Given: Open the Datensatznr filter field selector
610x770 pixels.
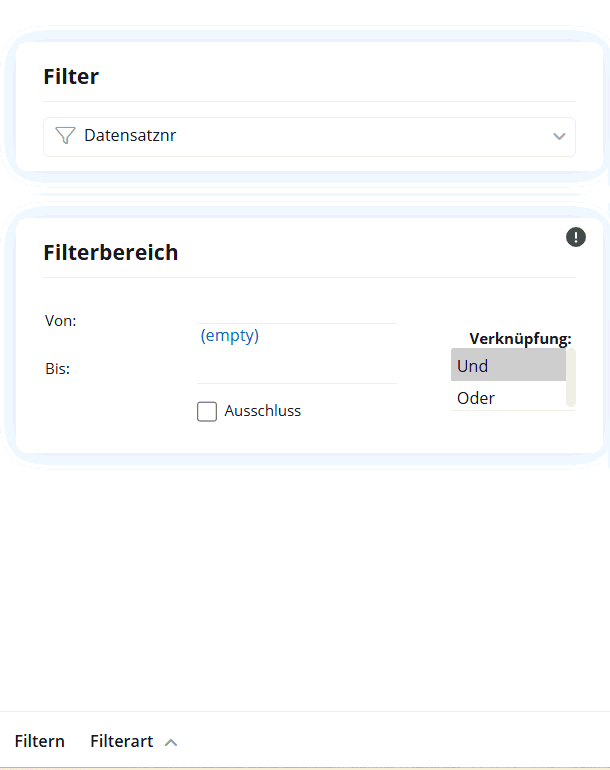Looking at the screenshot, I should (x=309, y=137).
